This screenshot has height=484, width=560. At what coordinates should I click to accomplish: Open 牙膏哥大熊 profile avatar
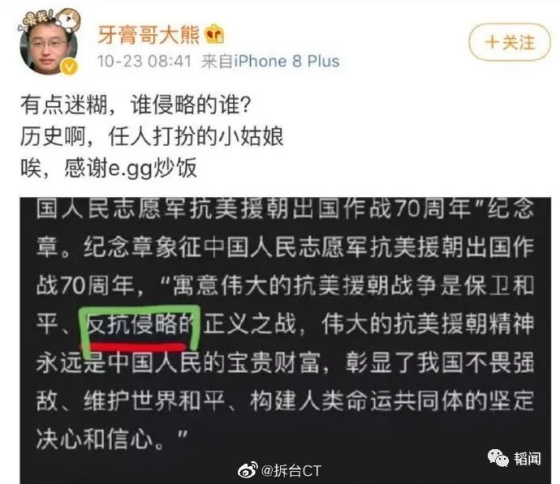pos(49,45)
